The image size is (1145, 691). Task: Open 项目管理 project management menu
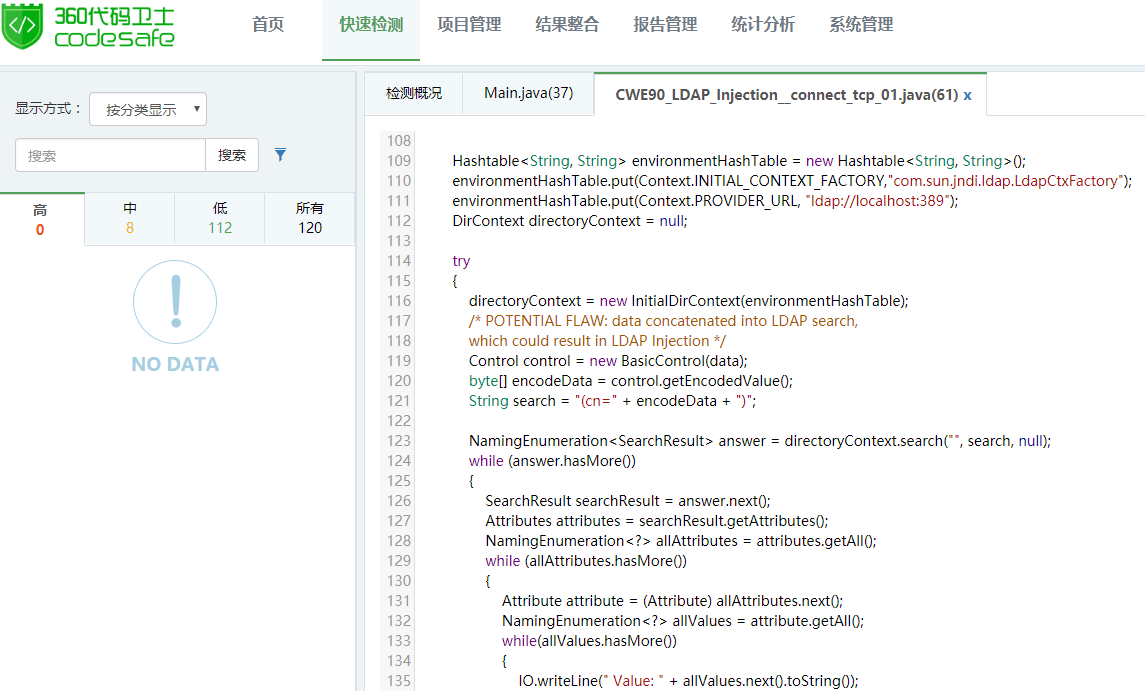pyautogui.click(x=469, y=25)
